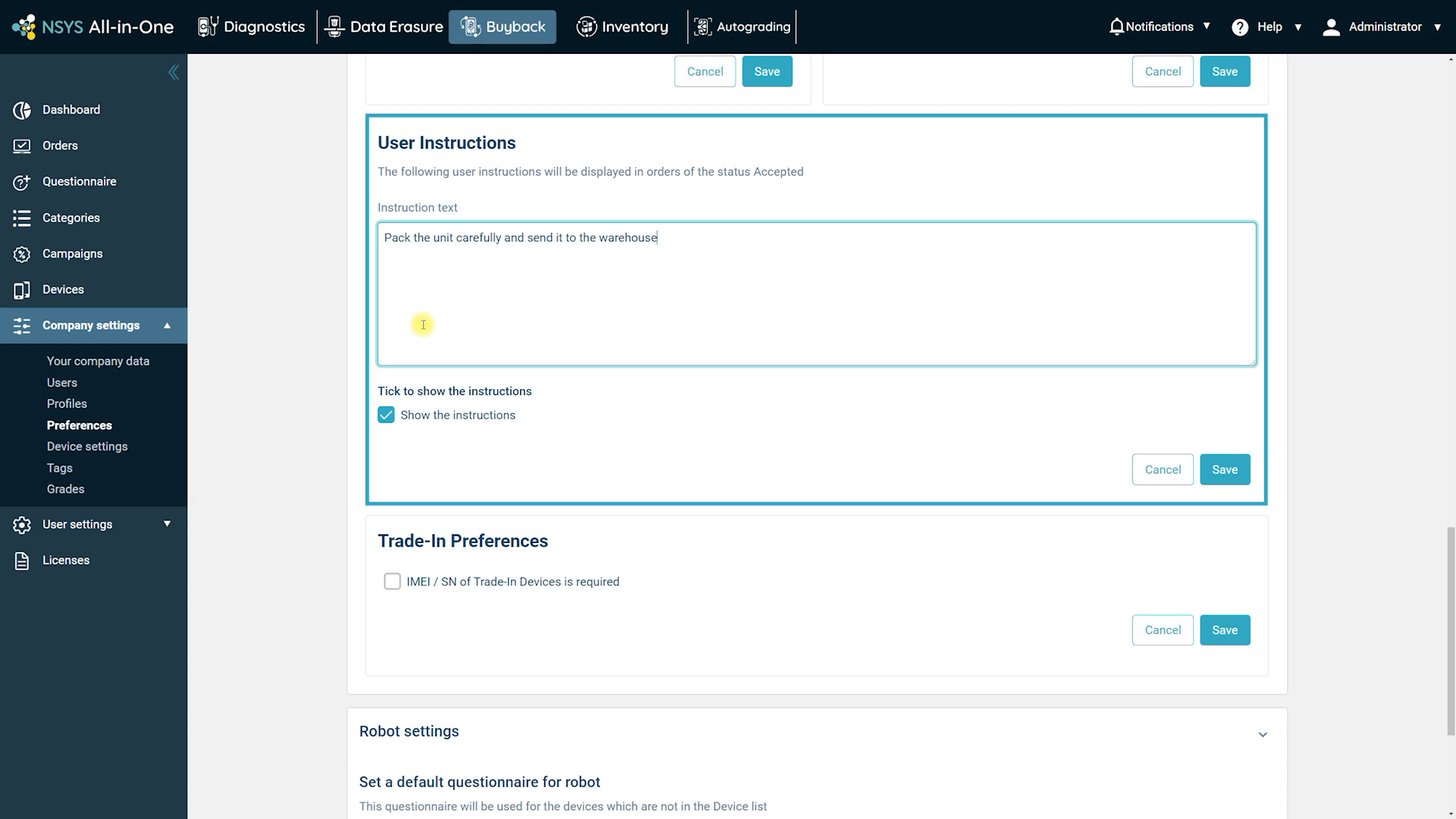This screenshot has height=819, width=1456.
Task: Click the Dashboard pie chart icon
Action: [22, 110]
